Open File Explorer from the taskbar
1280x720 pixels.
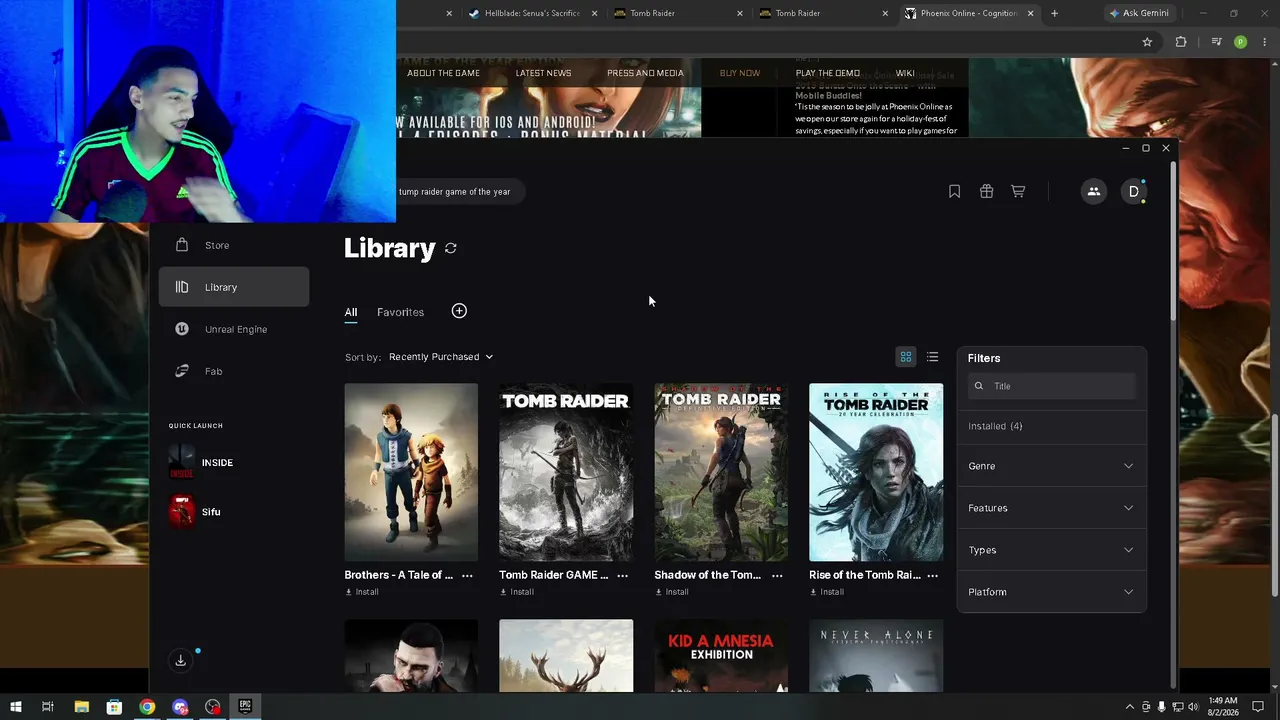coord(82,707)
